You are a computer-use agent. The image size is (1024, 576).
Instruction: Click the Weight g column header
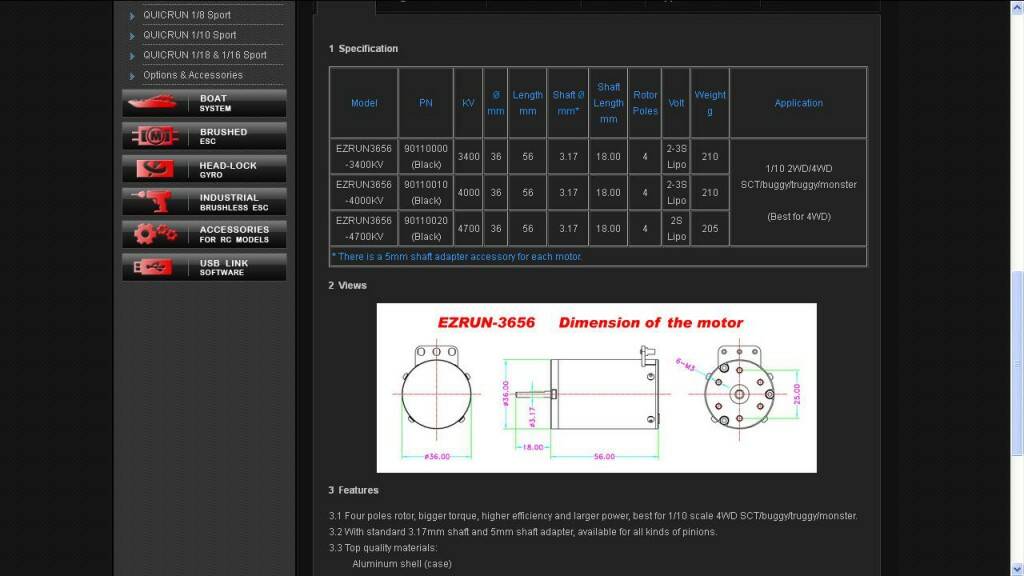710,103
